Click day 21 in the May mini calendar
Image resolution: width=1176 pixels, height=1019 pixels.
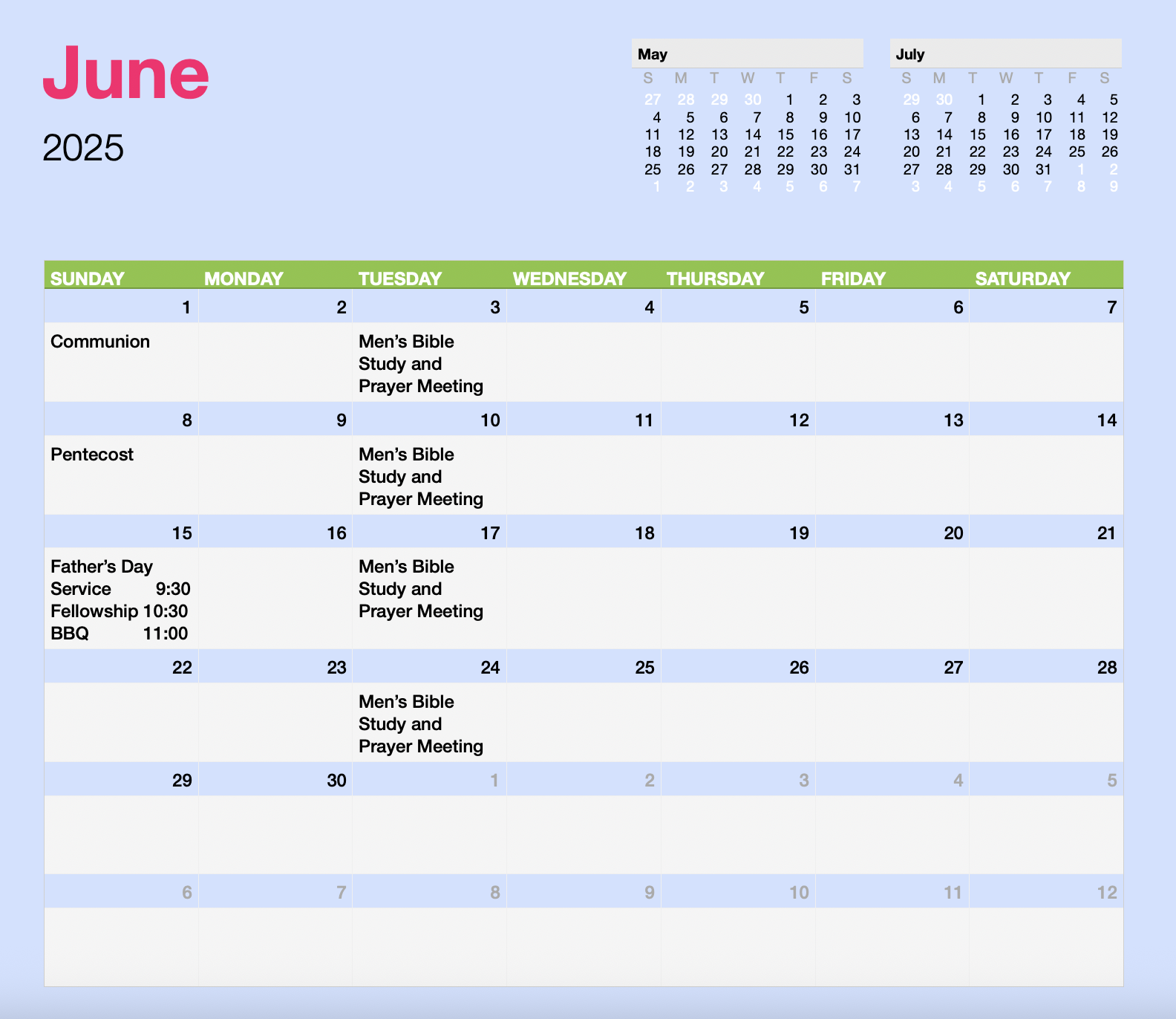753,152
